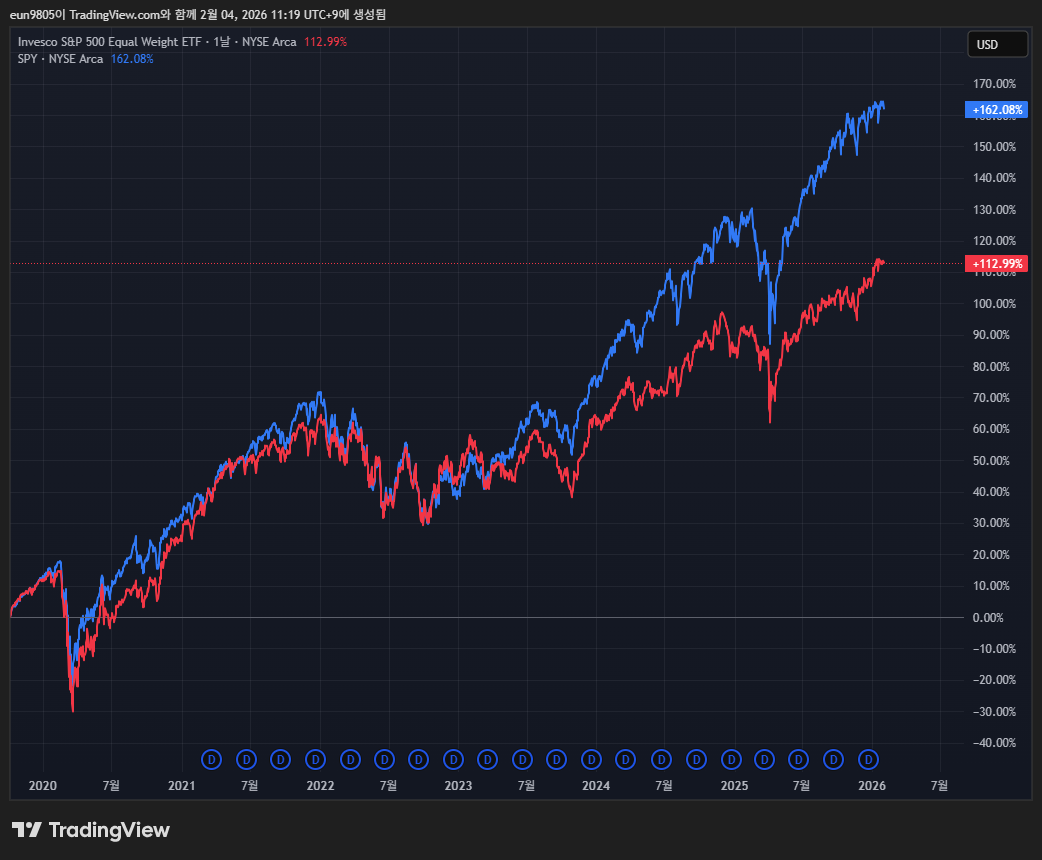Select the SPY · NYSE Arca legend entry
Screen dimensions: 1042x860
(60, 59)
